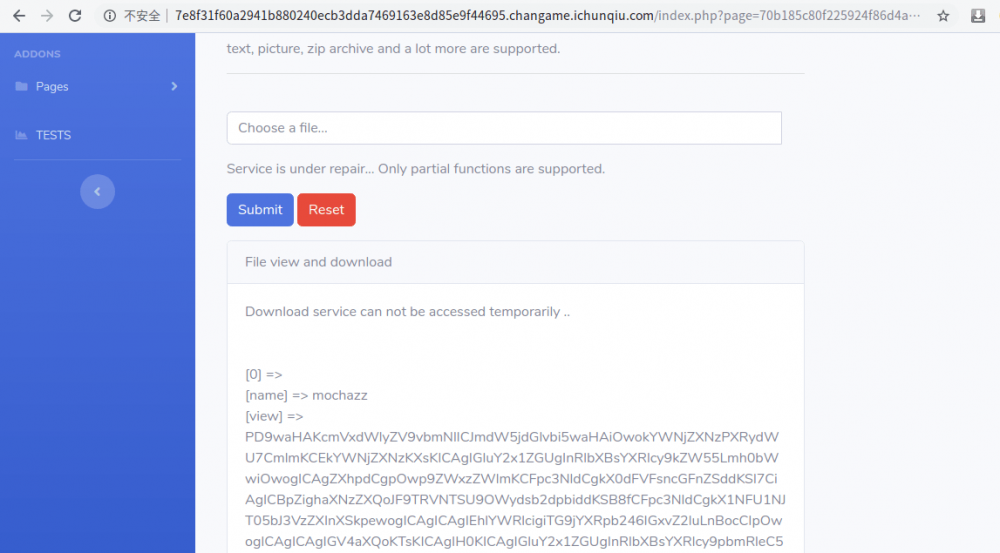1000x553 pixels.
Task: Open the site security info icon
Action: point(110,16)
